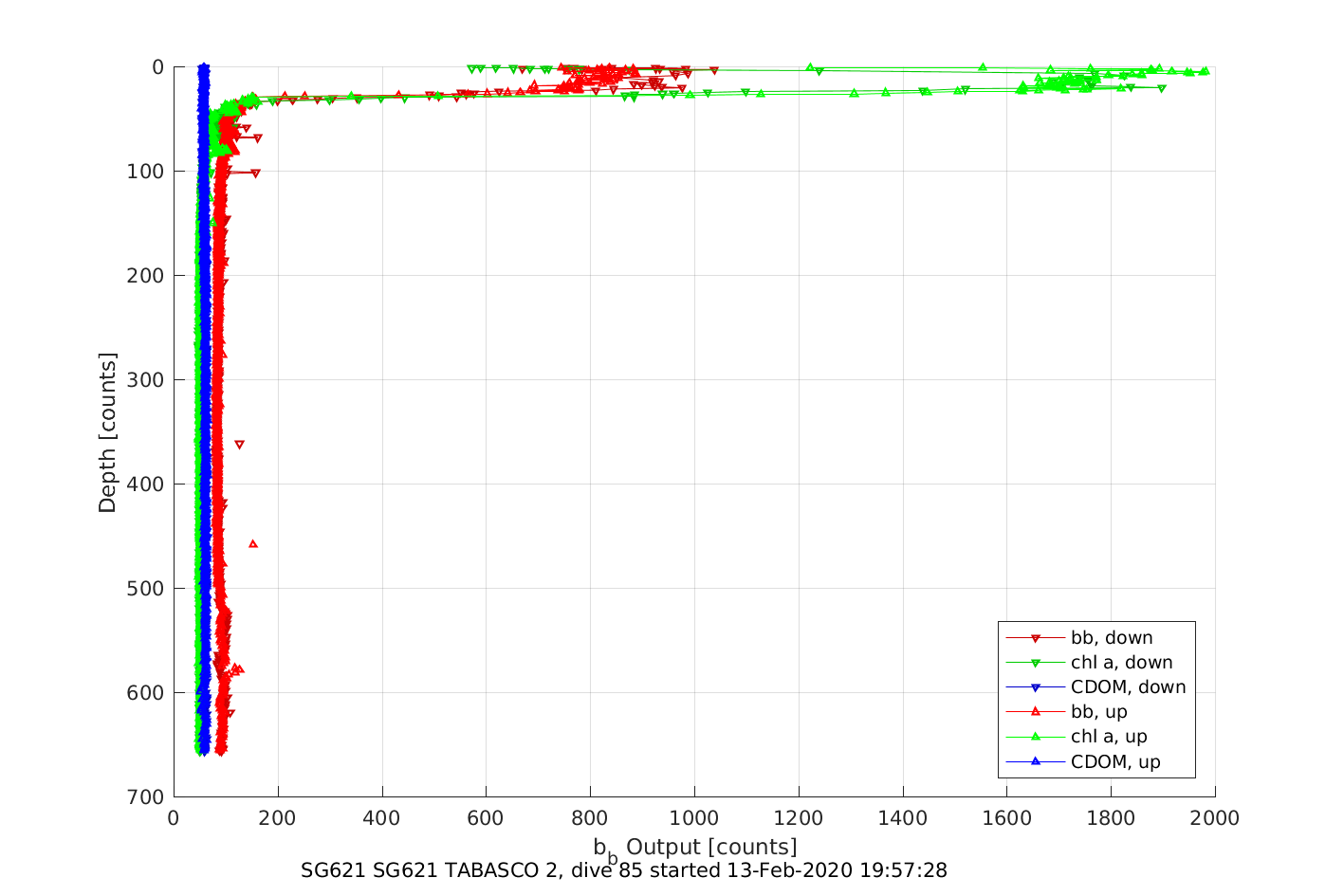Viewport: 1344px width, 896px height.
Task: Click the 'CDOM, down' legend entry
Action: (1095, 687)
